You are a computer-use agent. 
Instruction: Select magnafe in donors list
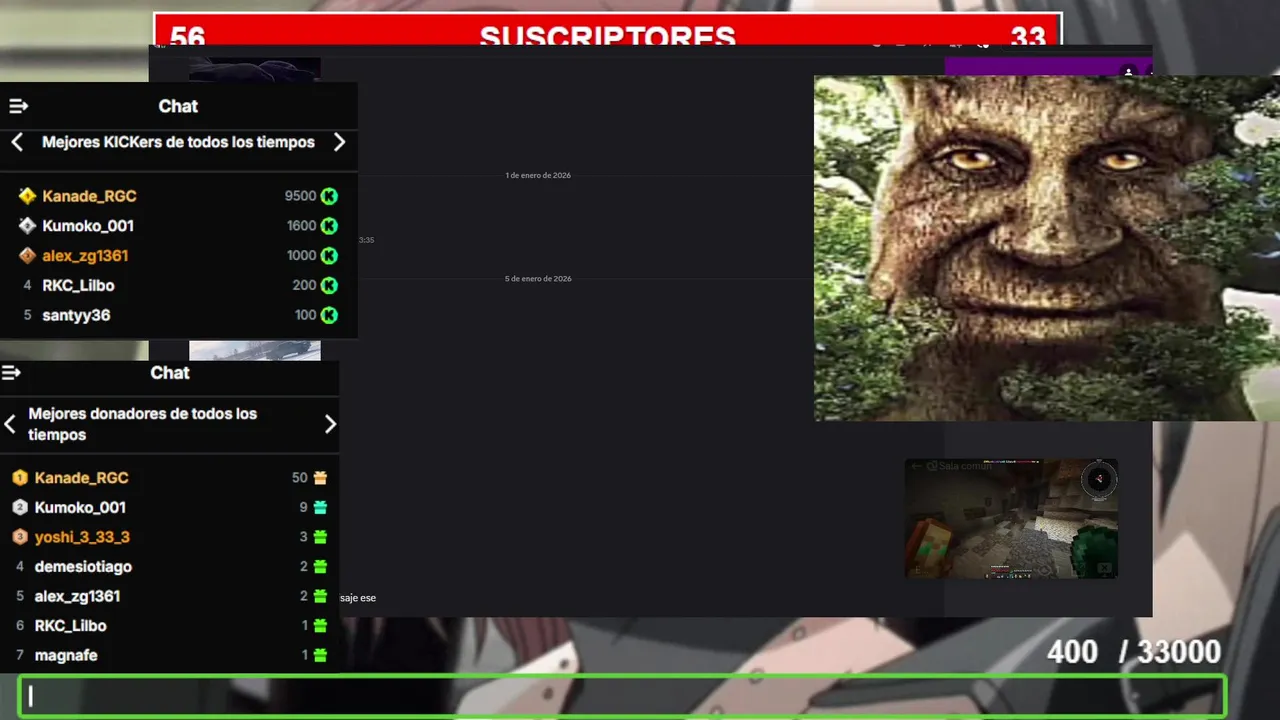pos(66,655)
